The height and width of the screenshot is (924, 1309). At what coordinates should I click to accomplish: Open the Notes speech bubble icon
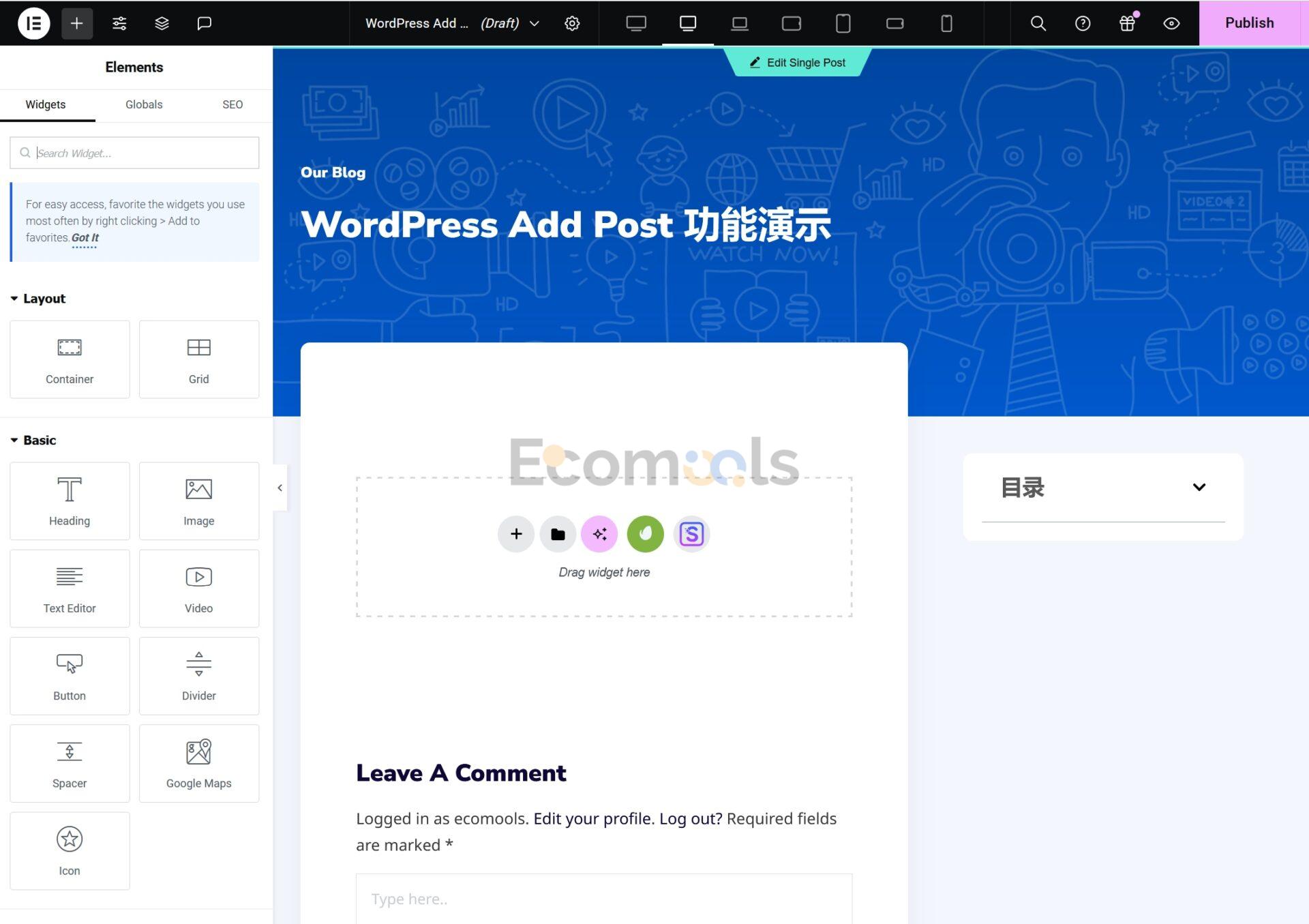click(x=204, y=23)
